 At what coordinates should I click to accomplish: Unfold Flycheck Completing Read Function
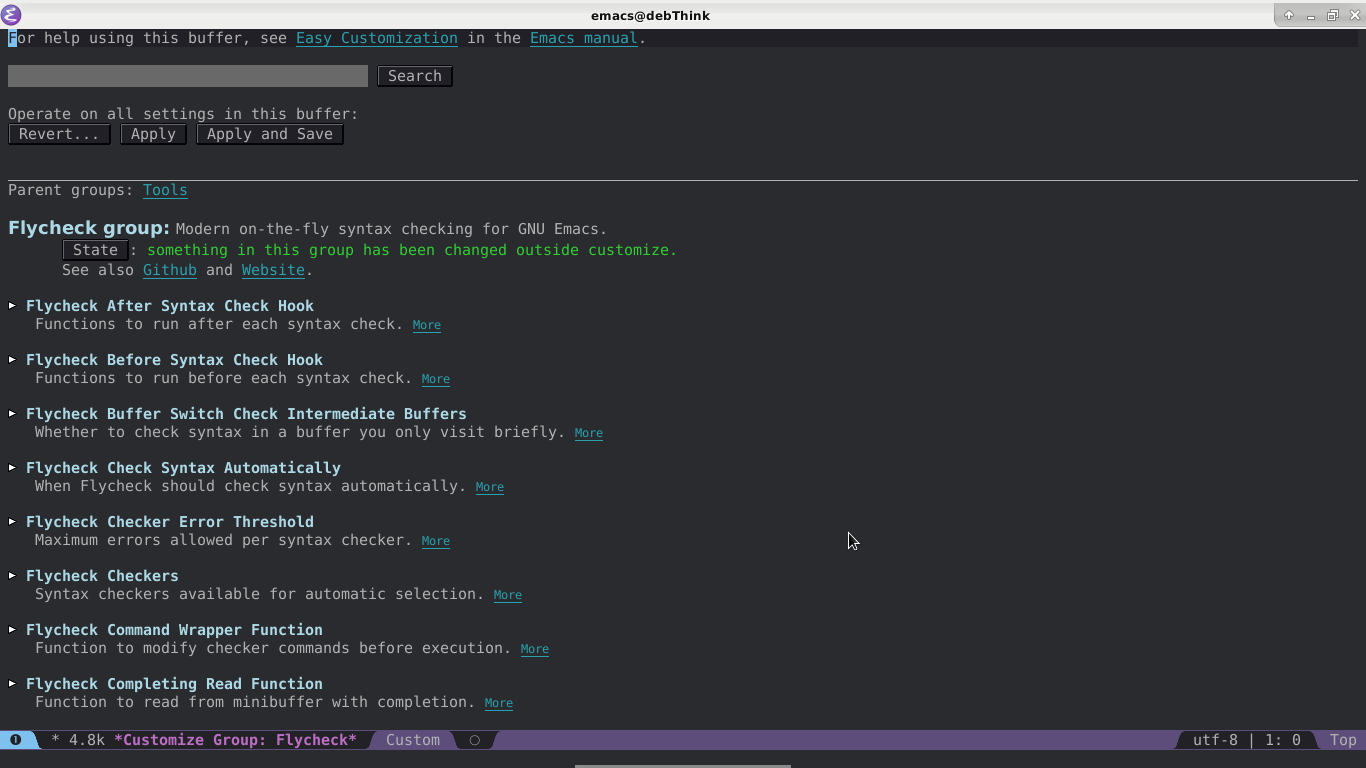12,684
